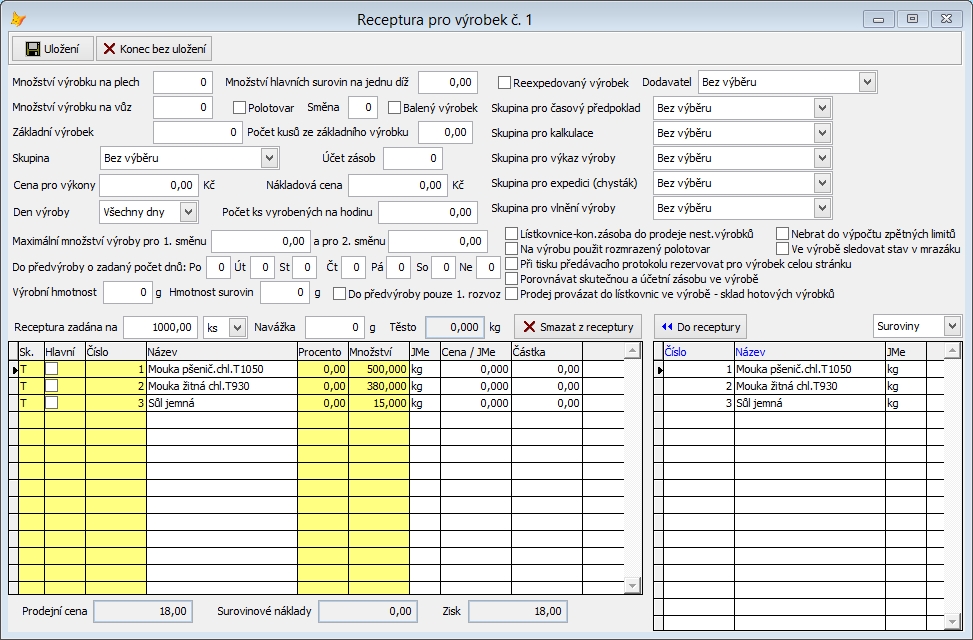Open Skupina pro časový předpoklad dropdown

(x=822, y=108)
